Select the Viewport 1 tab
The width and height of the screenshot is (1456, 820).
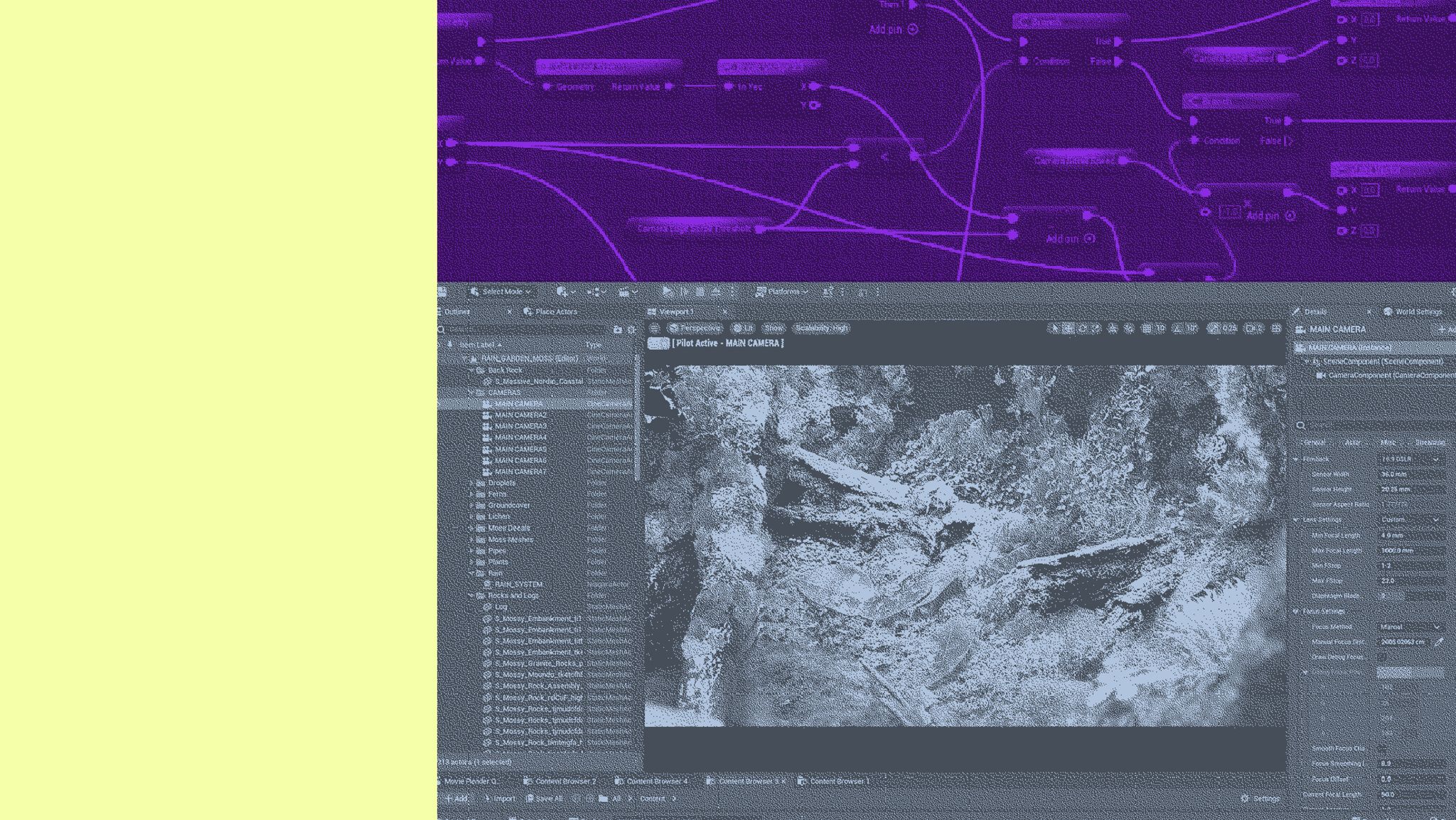point(676,312)
